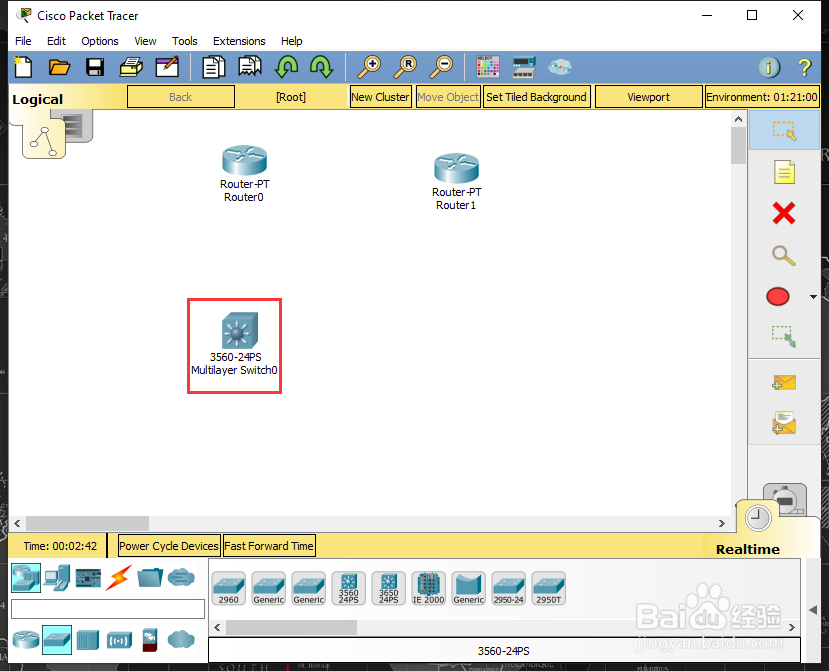Choose Connections lightning bolt category
The height and width of the screenshot is (671, 829).
coord(119,577)
